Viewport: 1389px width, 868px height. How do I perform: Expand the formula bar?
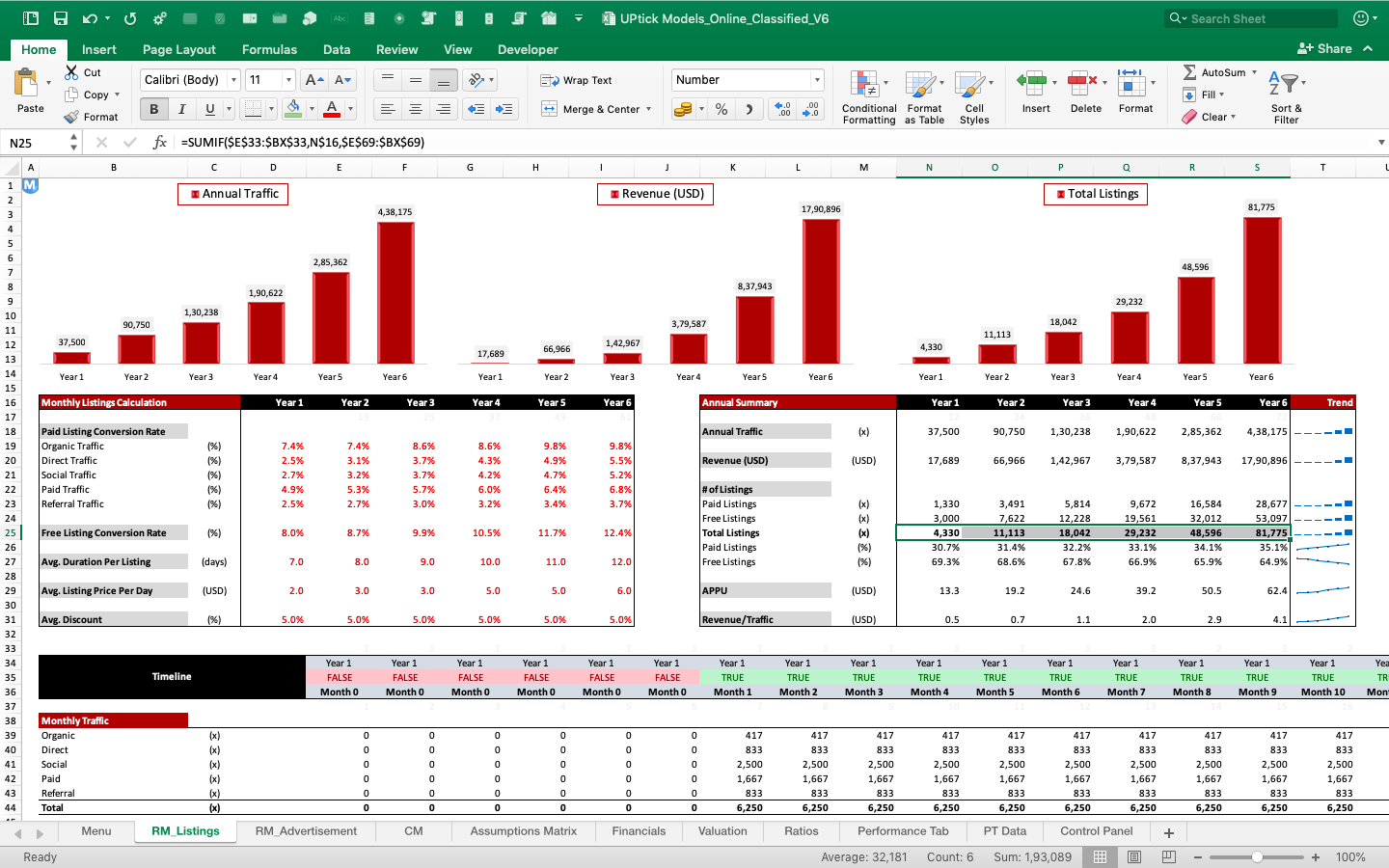1381,142
